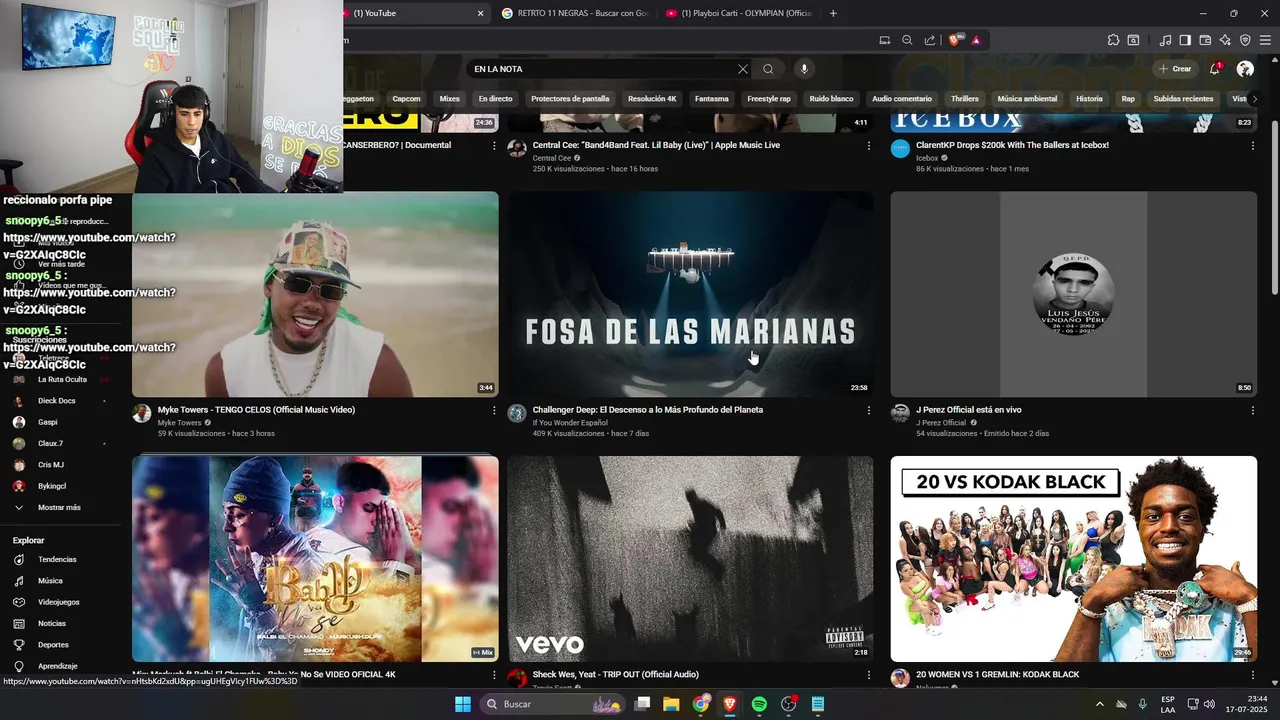Click the Crear button
Screen dimensions: 1280x720
click(1175, 69)
